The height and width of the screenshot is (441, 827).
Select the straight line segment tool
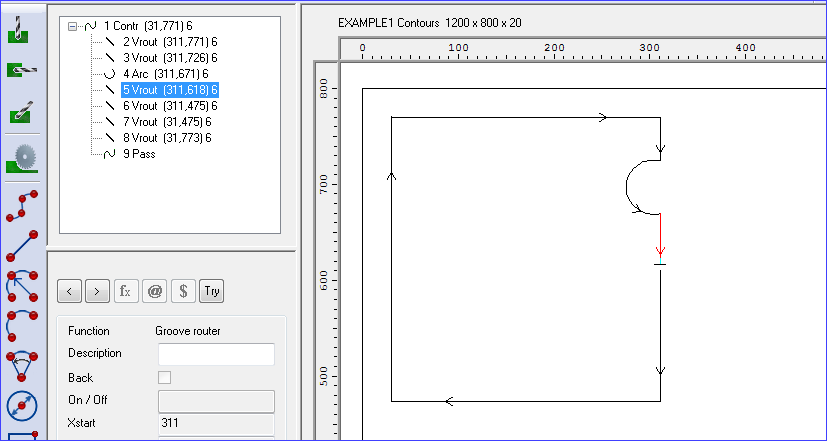click(22, 246)
